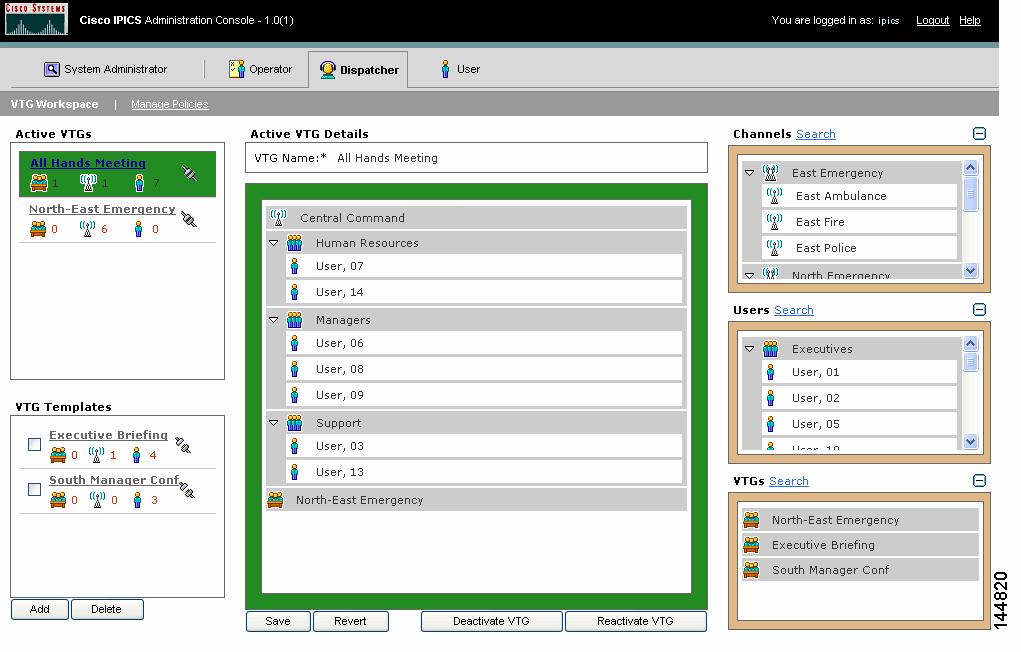Click the Central Command channel antenna icon
Viewport: 1021px width, 652px height.
click(x=278, y=218)
